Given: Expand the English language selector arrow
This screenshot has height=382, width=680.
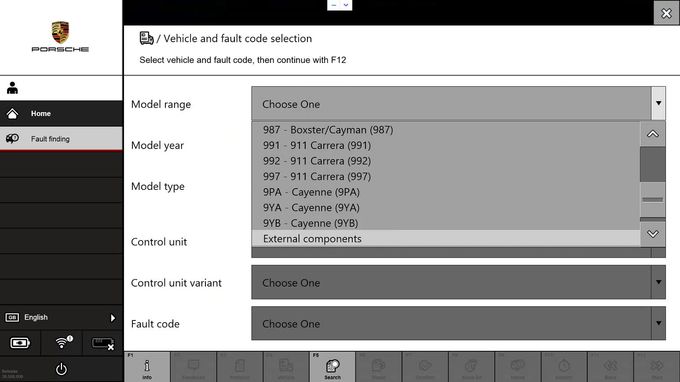Looking at the screenshot, I should pos(113,318).
